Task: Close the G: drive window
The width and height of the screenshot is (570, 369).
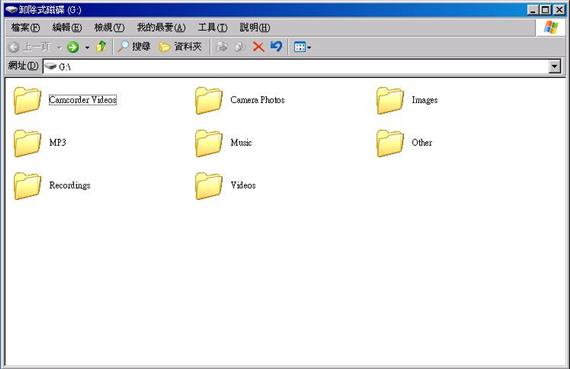Action: click(559, 10)
